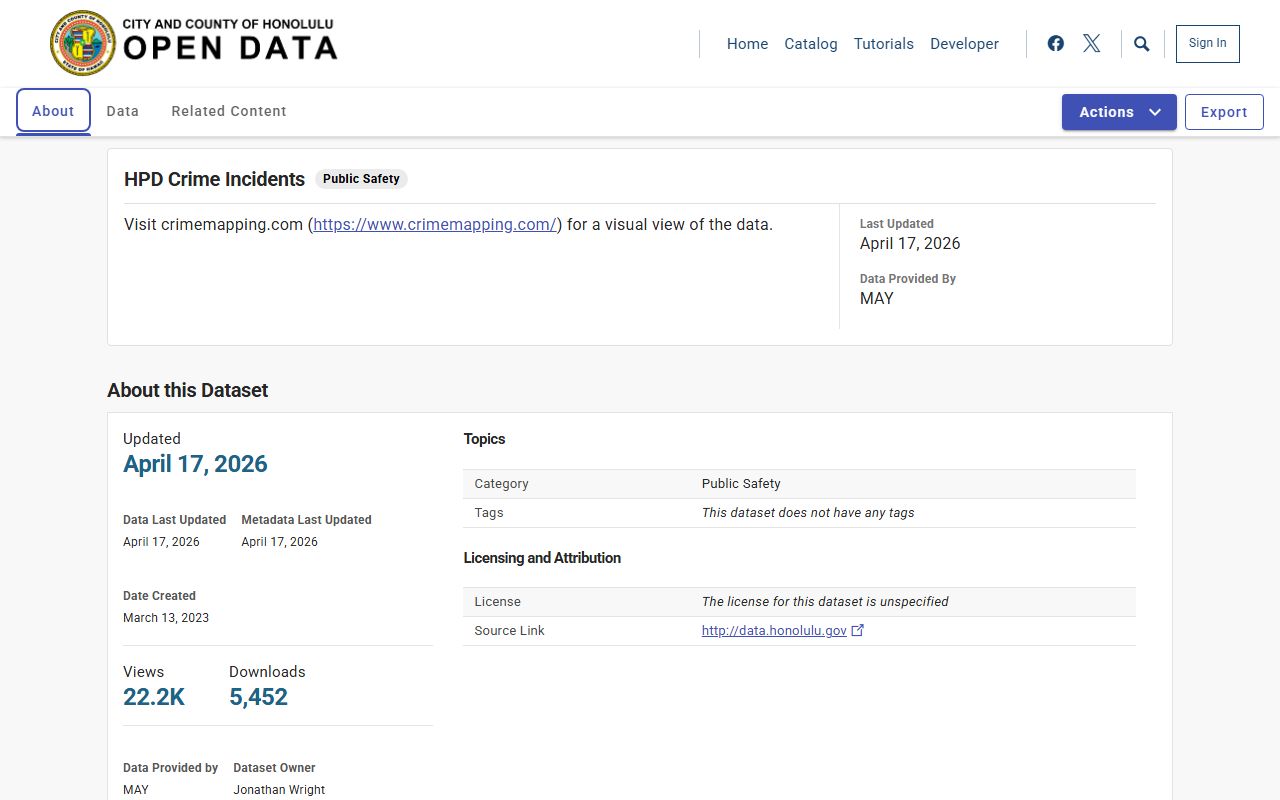Click the search magnifier icon
The width and height of the screenshot is (1280, 800).
1142,44
